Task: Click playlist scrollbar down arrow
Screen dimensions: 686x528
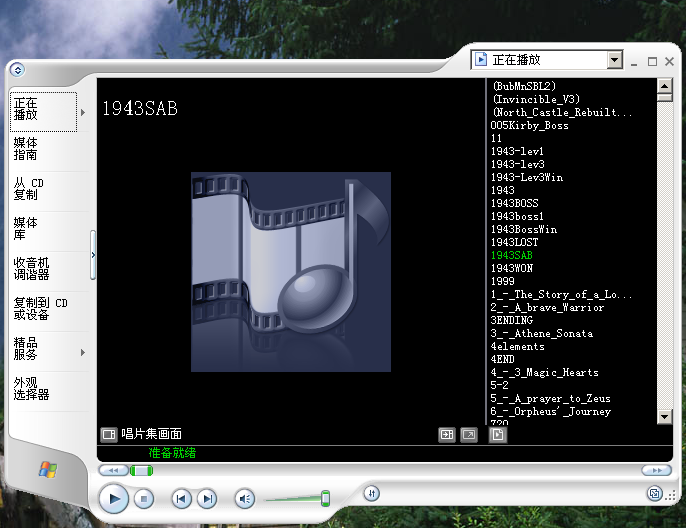Action: point(665,416)
